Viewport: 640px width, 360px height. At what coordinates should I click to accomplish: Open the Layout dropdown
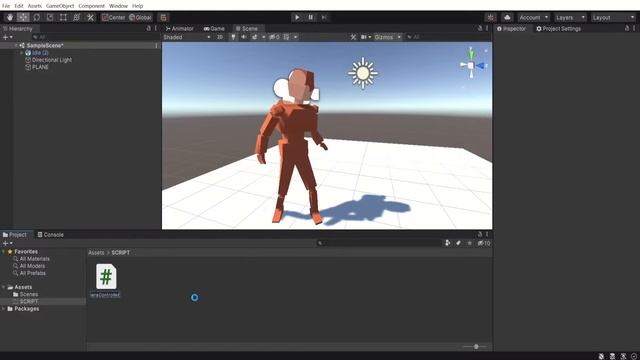tap(613, 18)
